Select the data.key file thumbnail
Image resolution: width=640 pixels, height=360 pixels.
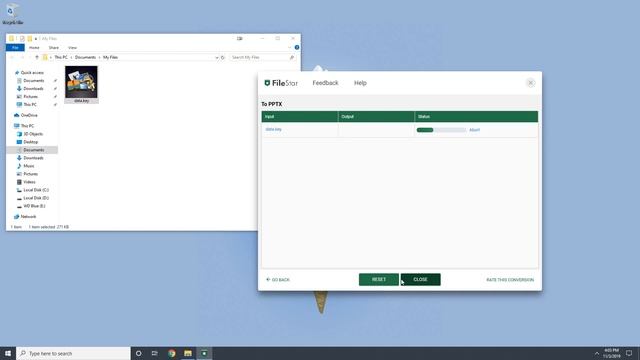(x=81, y=84)
